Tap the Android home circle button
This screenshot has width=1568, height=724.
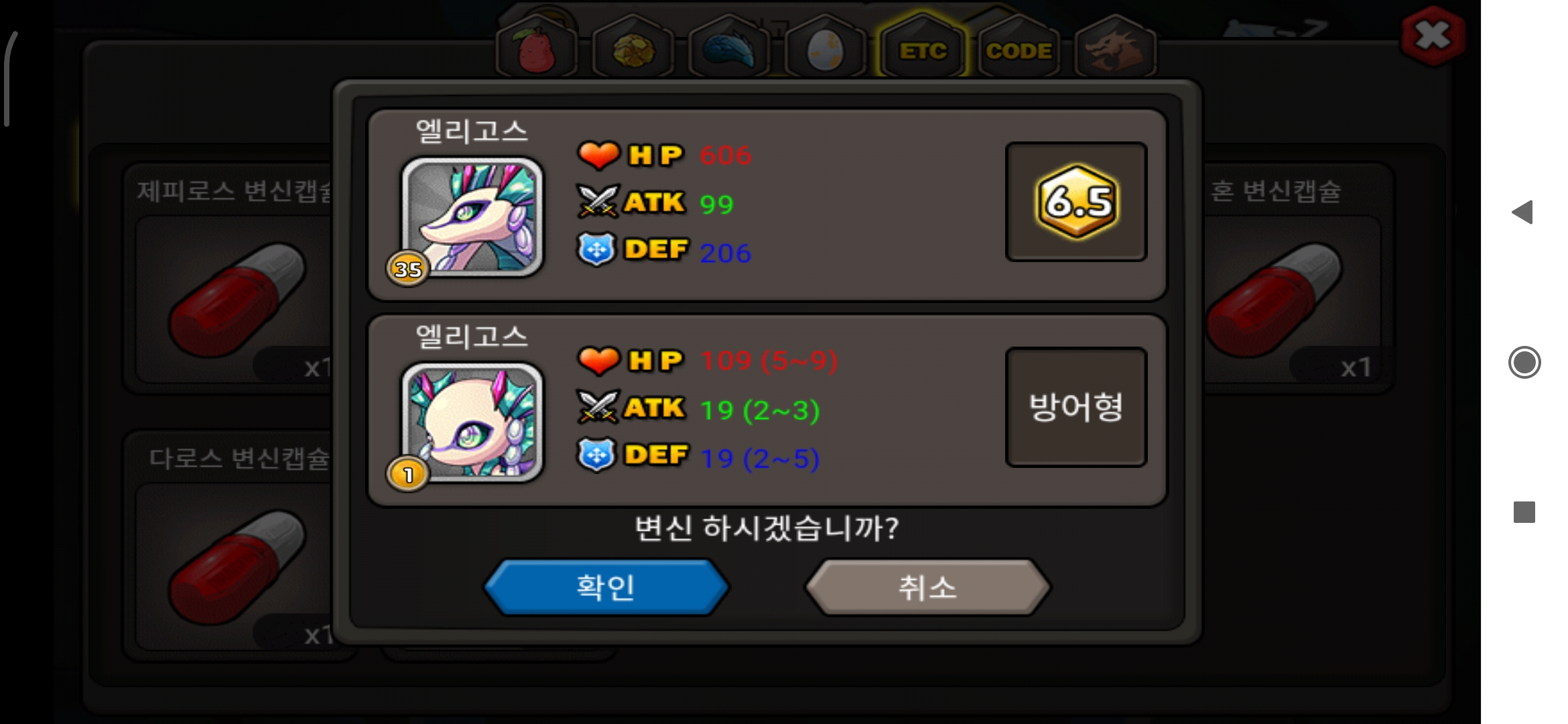(x=1524, y=362)
